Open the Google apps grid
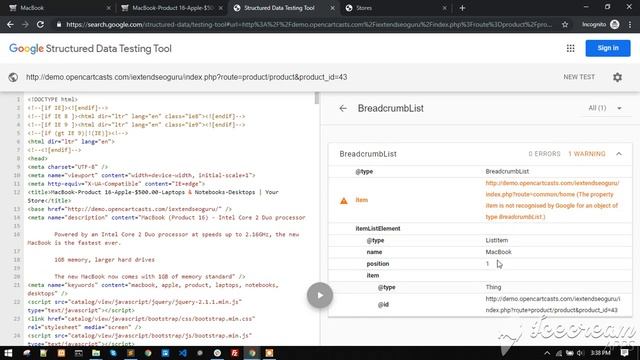 570,48
